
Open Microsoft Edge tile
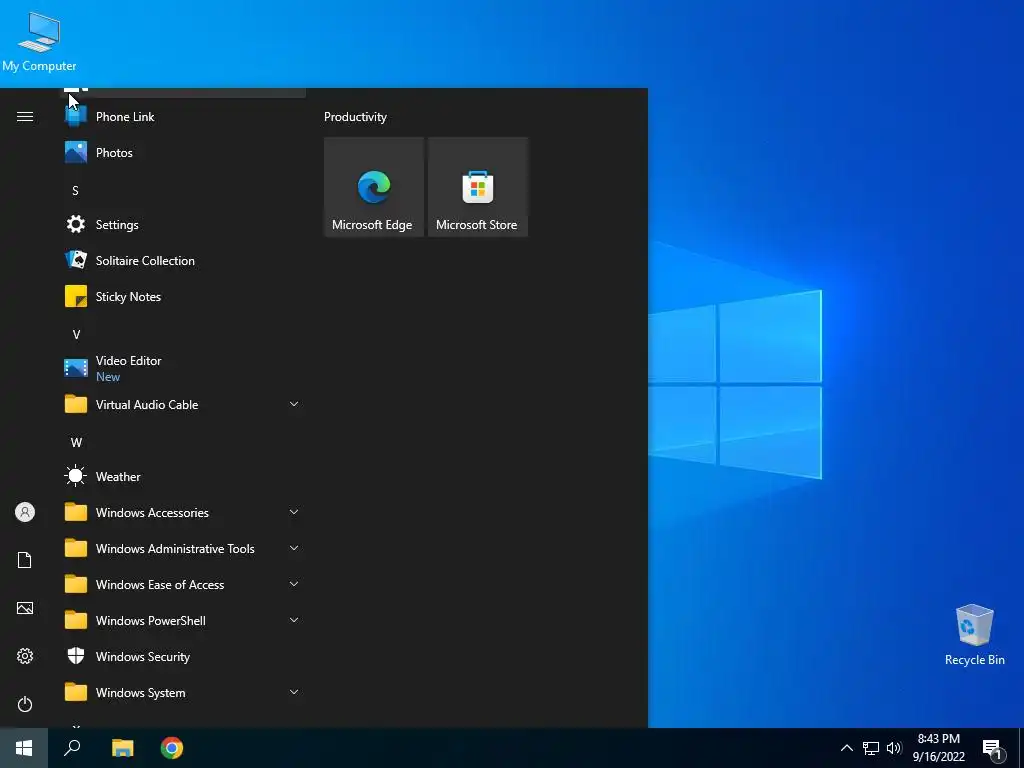coord(374,187)
